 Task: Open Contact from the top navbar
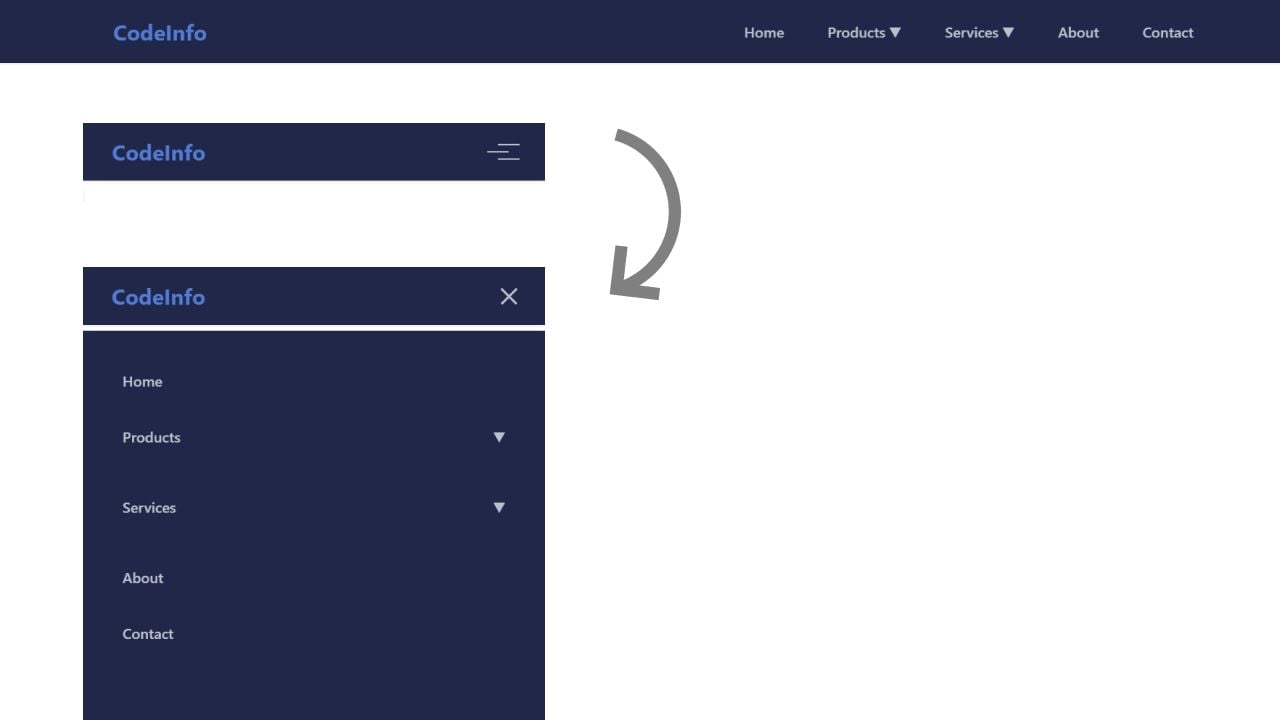1167,32
